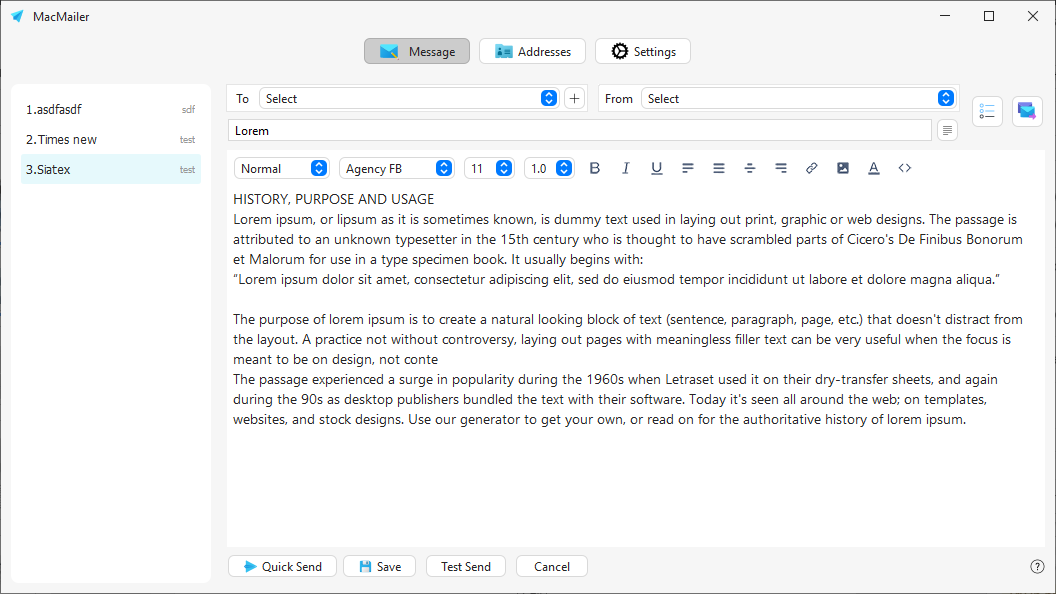Open the code view with the angle-brackets icon
This screenshot has height=594, width=1056.
(x=904, y=168)
